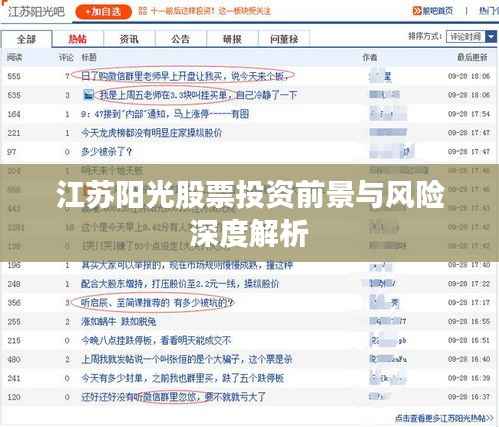Click the +加自选 button
This screenshot has height=427, width=499.
[x=103, y=12]
